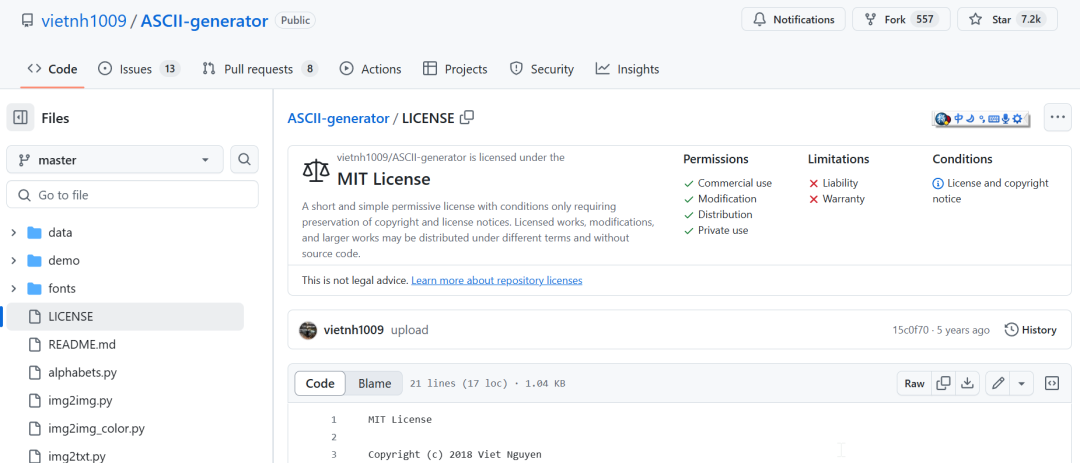Screen dimensions: 1080x463
Task: View the Insights tab
Action: point(627,69)
